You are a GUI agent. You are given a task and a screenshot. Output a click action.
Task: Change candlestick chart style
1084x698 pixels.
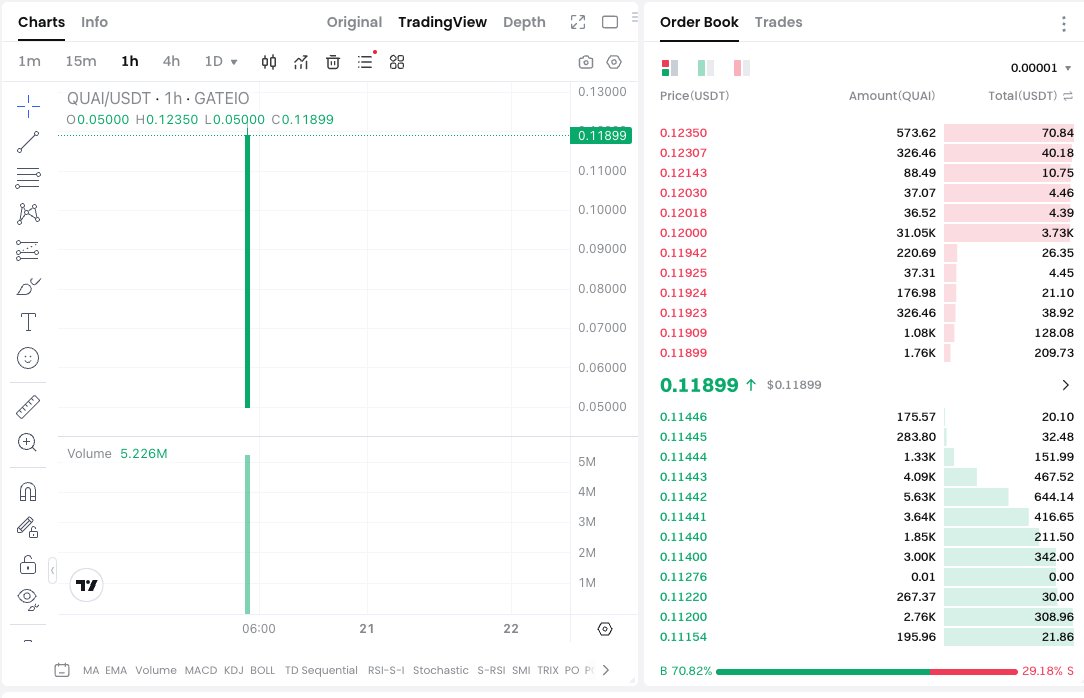(x=269, y=62)
